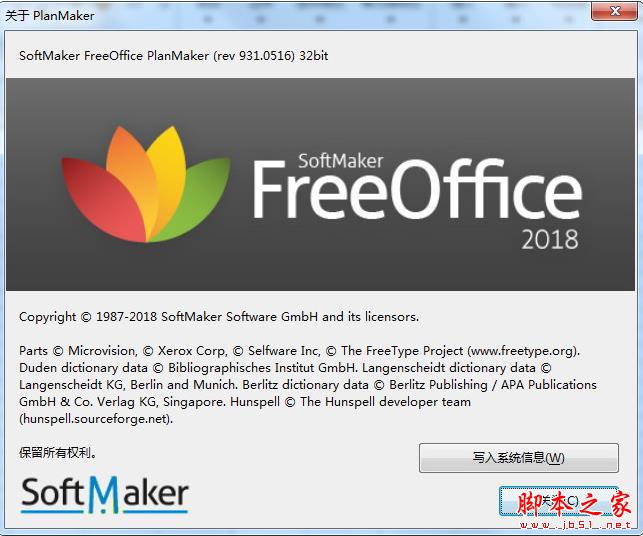This screenshot has height=536, width=643.
Task: Click the 关闭(C) button
Action: pos(559,501)
